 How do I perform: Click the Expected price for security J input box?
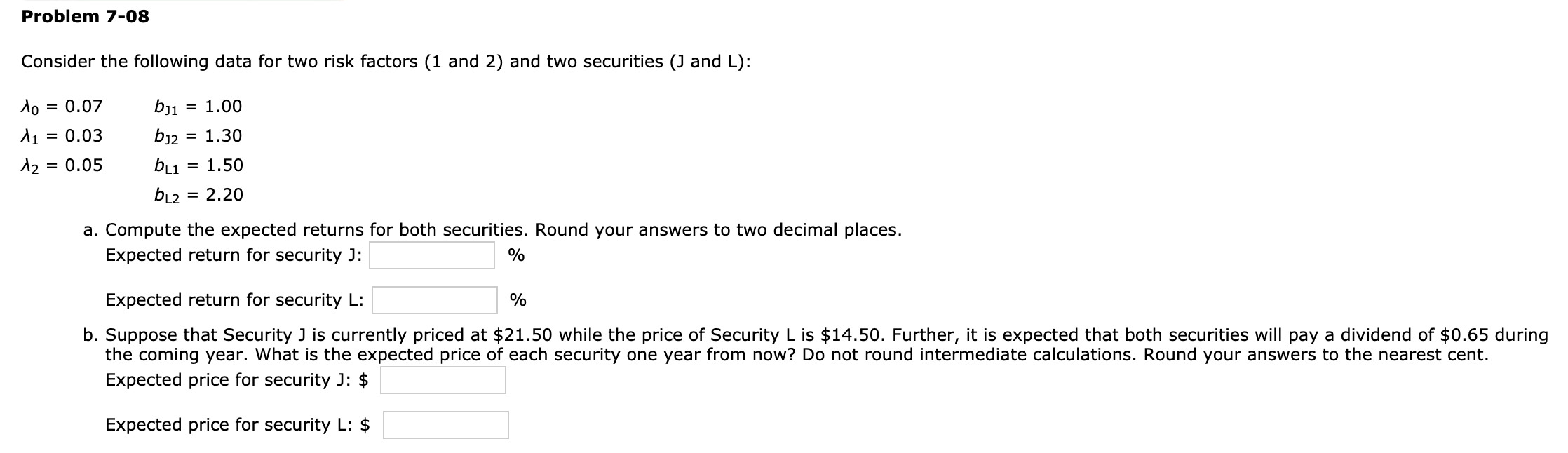(x=443, y=380)
